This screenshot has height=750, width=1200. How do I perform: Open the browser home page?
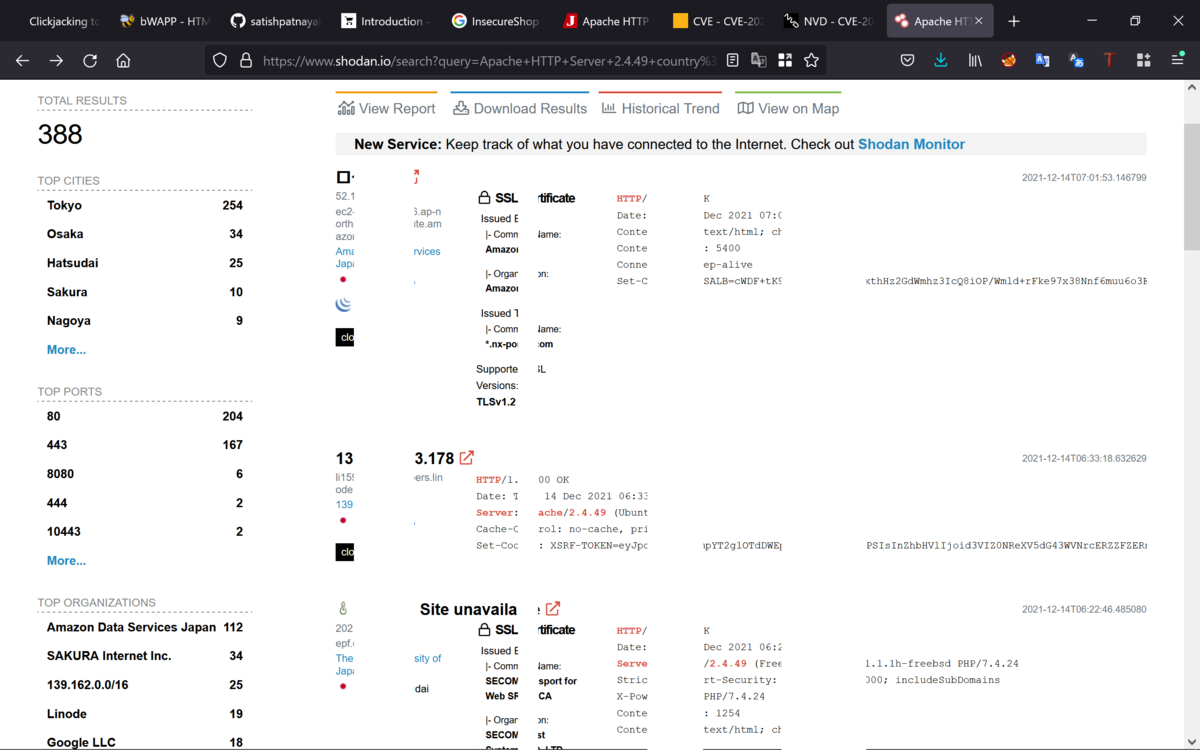tap(123, 61)
